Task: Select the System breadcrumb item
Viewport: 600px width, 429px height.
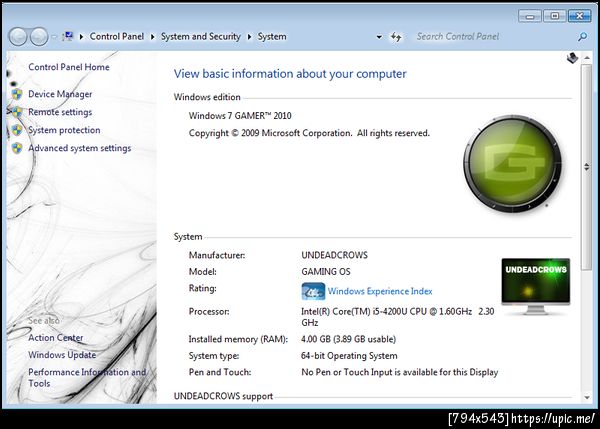Action: point(272,37)
